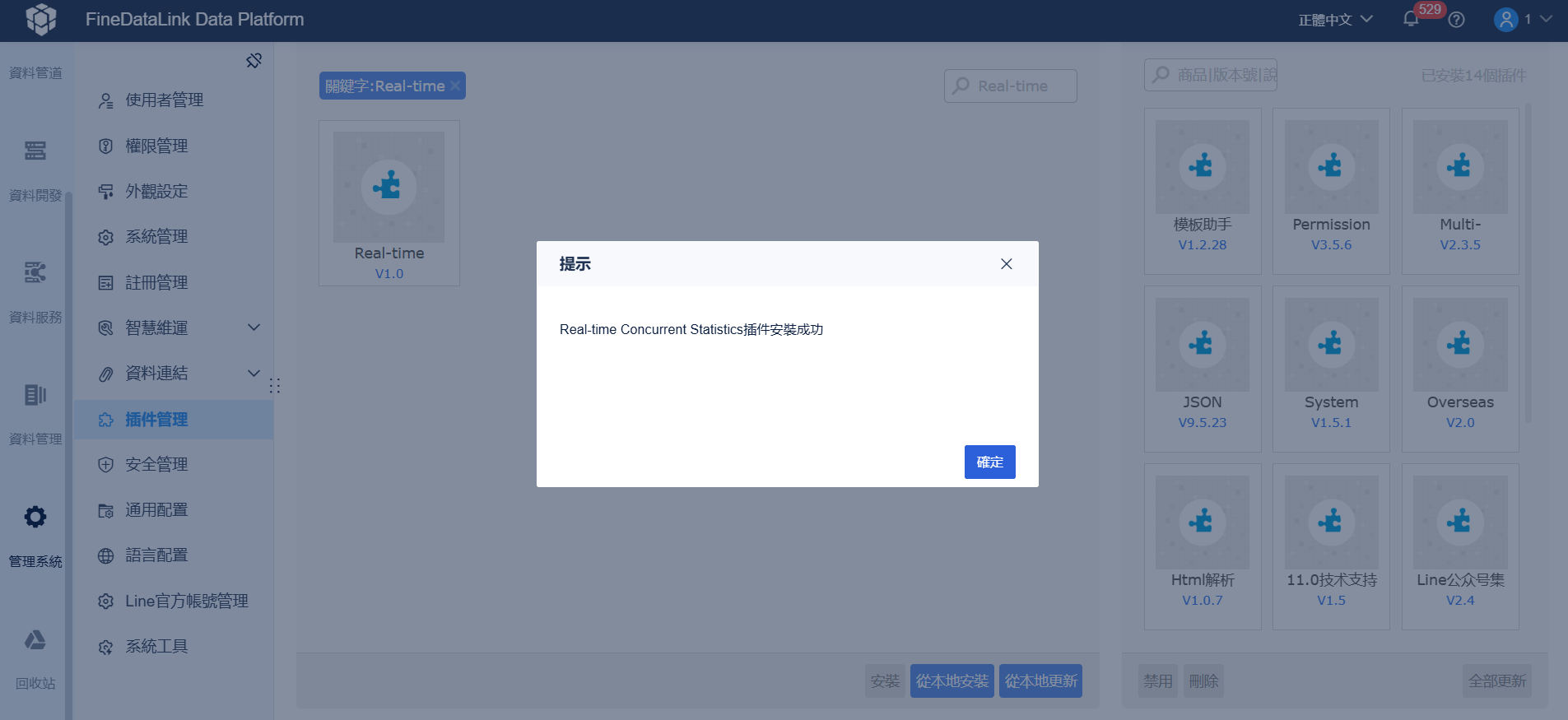The height and width of the screenshot is (720, 1568).
Task: Expand the 資料連結 submenu chevron
Action: click(254, 373)
